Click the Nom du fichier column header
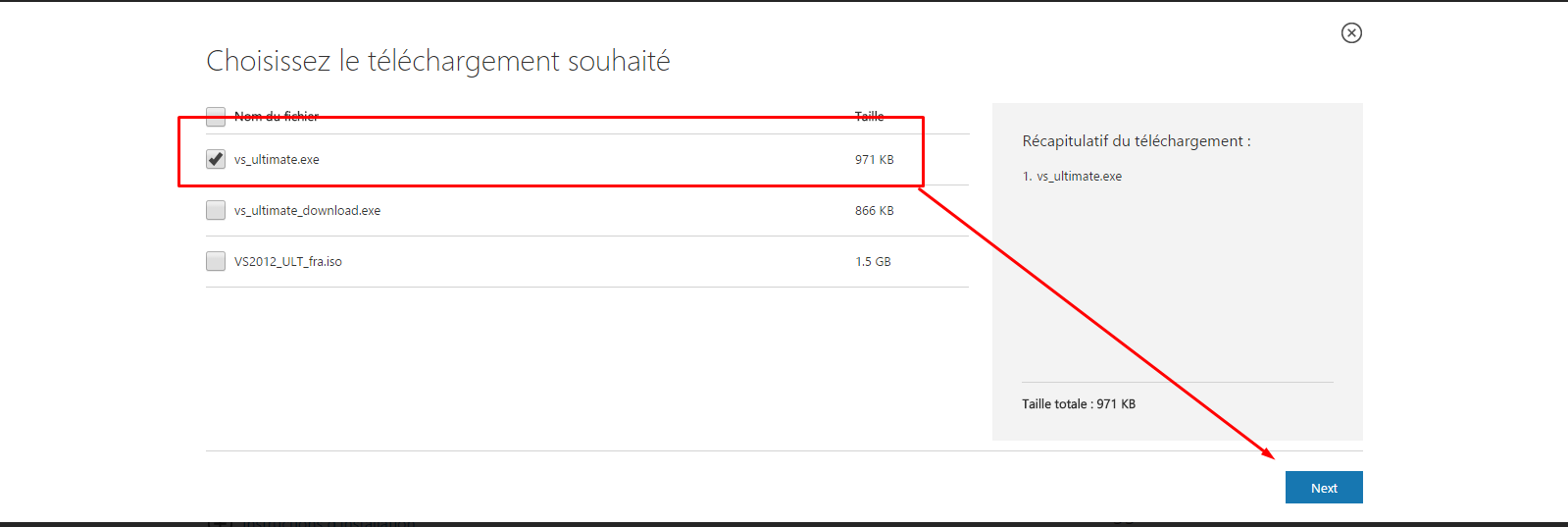This screenshot has width=1568, height=527. (x=277, y=116)
